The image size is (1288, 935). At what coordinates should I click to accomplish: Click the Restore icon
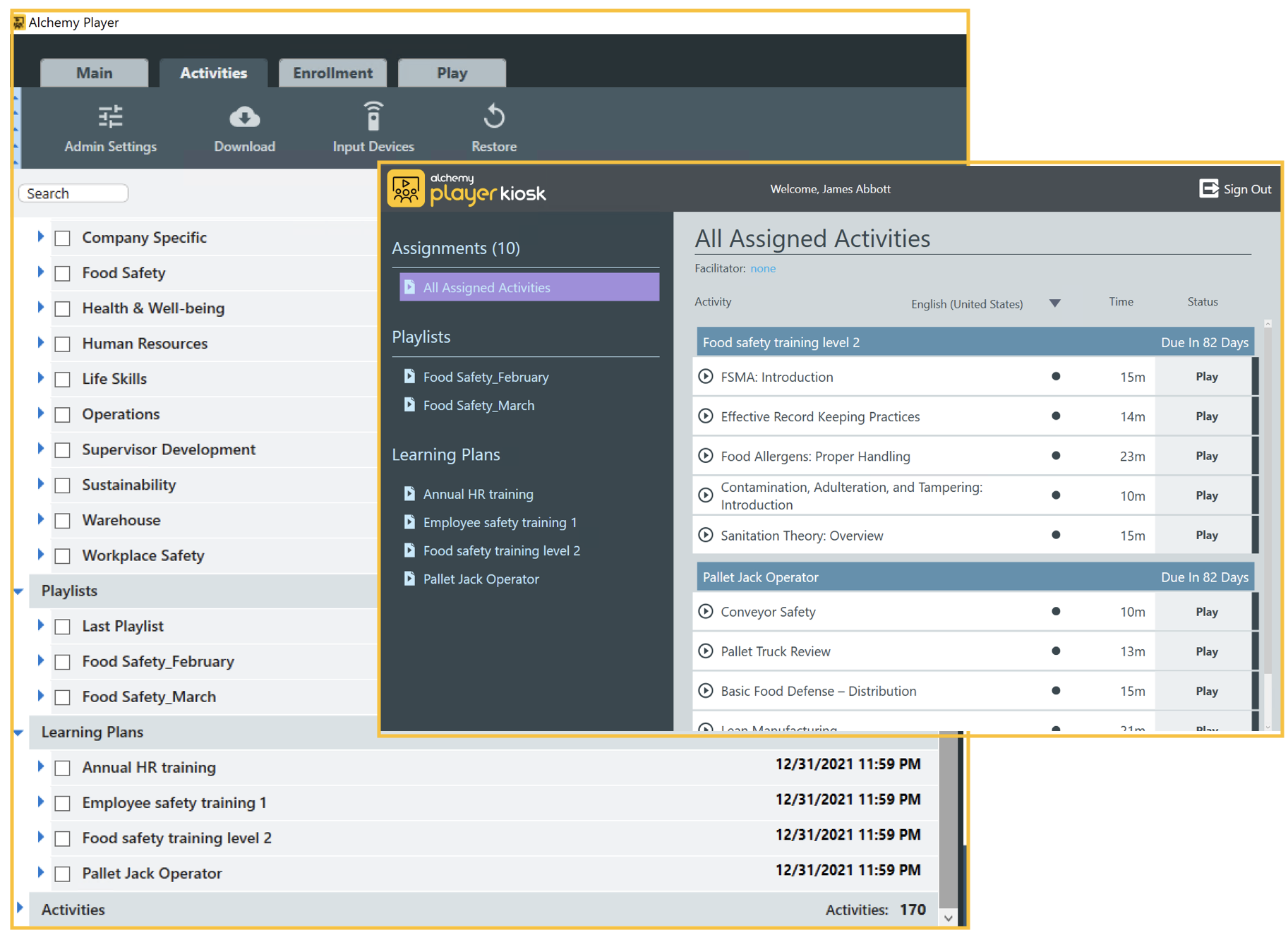[x=494, y=116]
